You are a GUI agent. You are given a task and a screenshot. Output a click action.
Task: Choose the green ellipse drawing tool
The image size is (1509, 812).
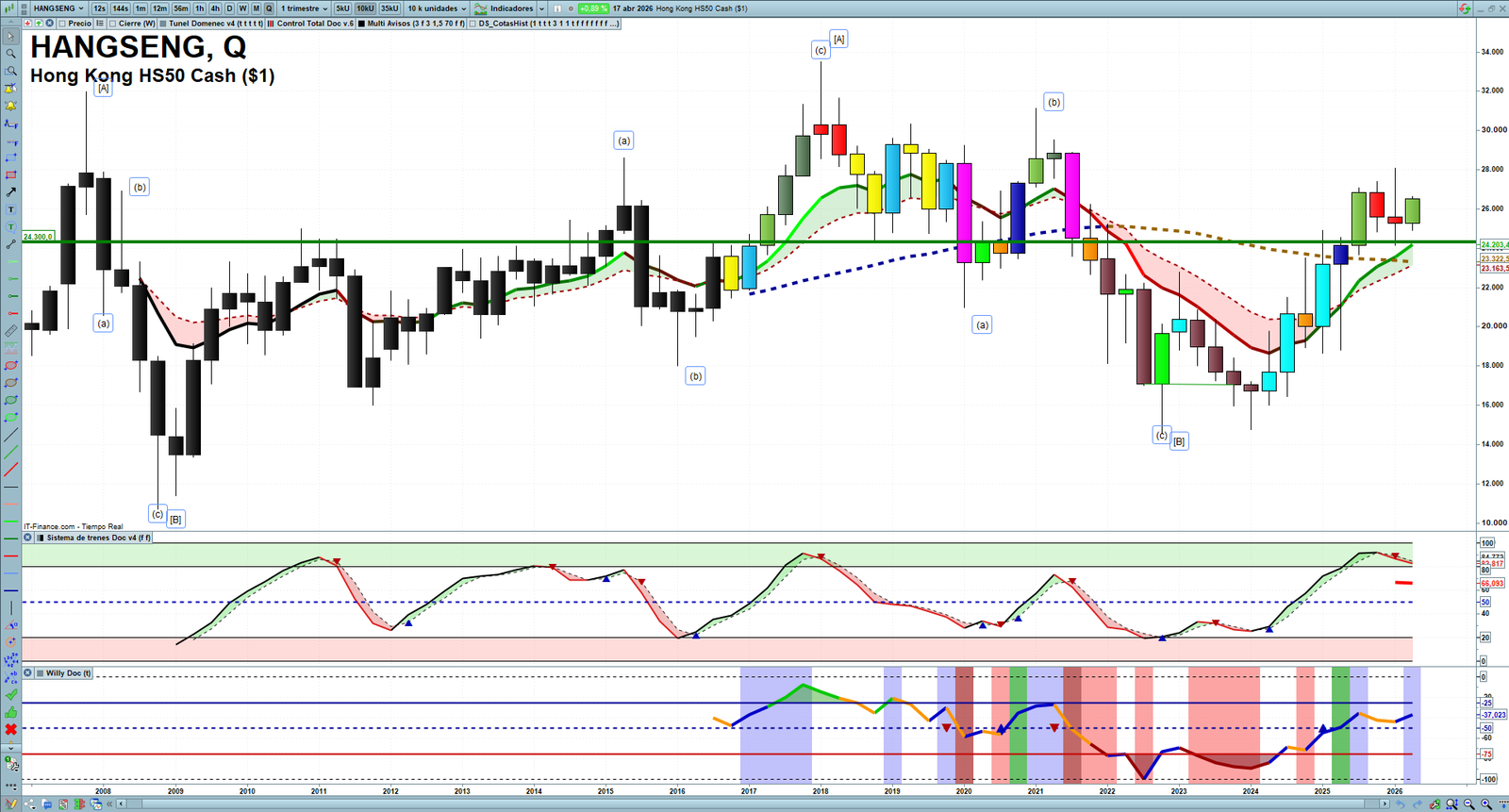click(x=10, y=400)
